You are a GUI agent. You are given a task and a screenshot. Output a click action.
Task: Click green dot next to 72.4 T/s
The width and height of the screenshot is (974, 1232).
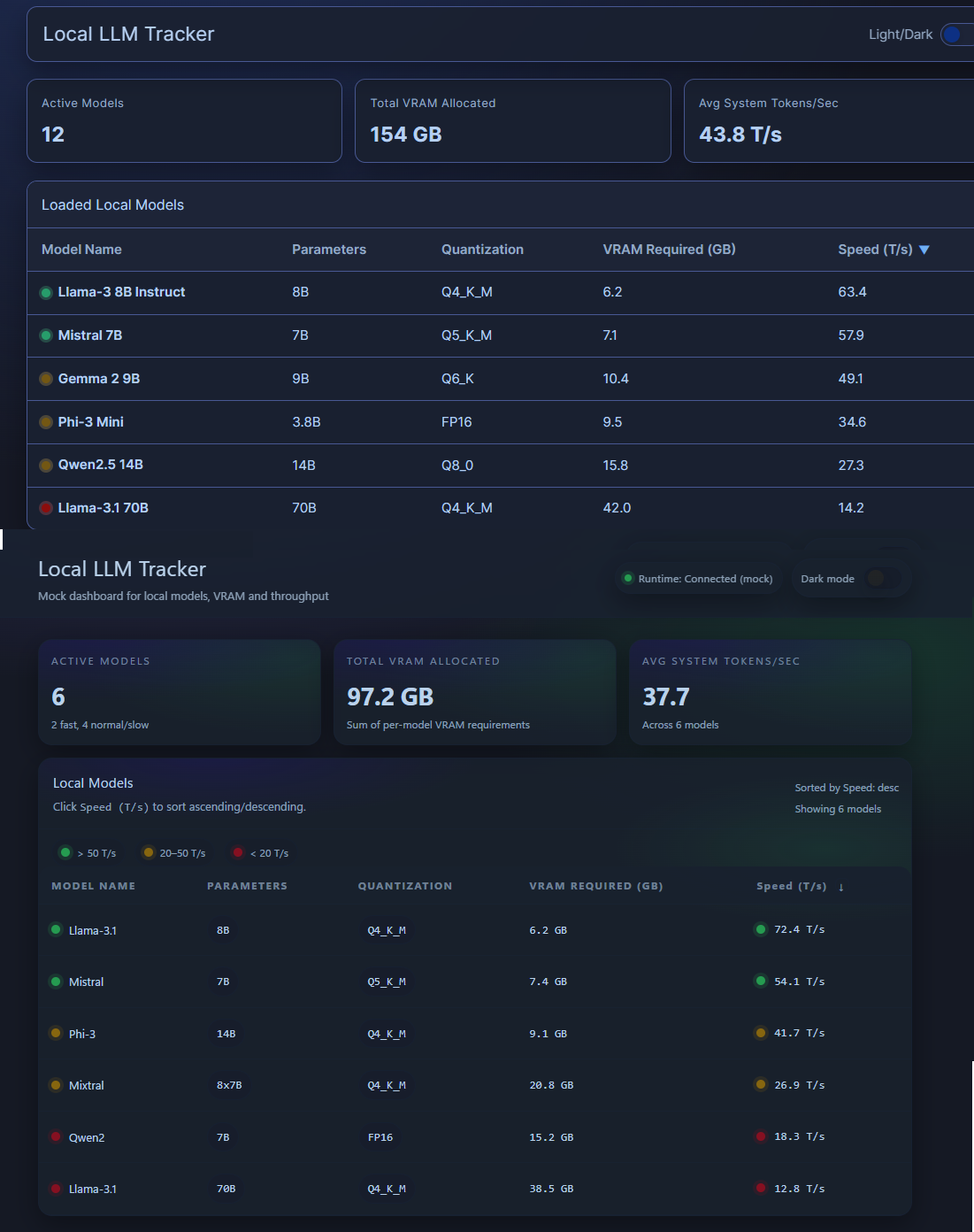click(761, 929)
